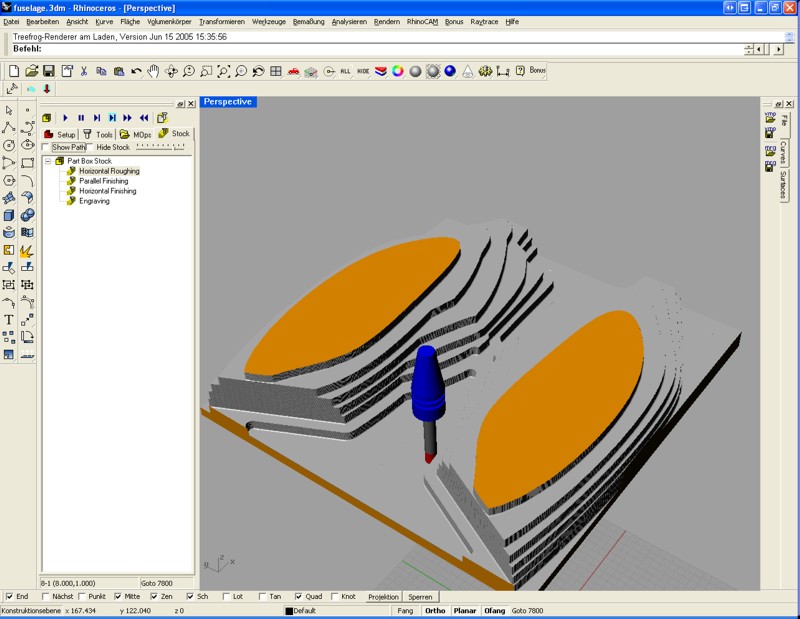
Task: Enable the Knot object snap
Action: point(335,596)
